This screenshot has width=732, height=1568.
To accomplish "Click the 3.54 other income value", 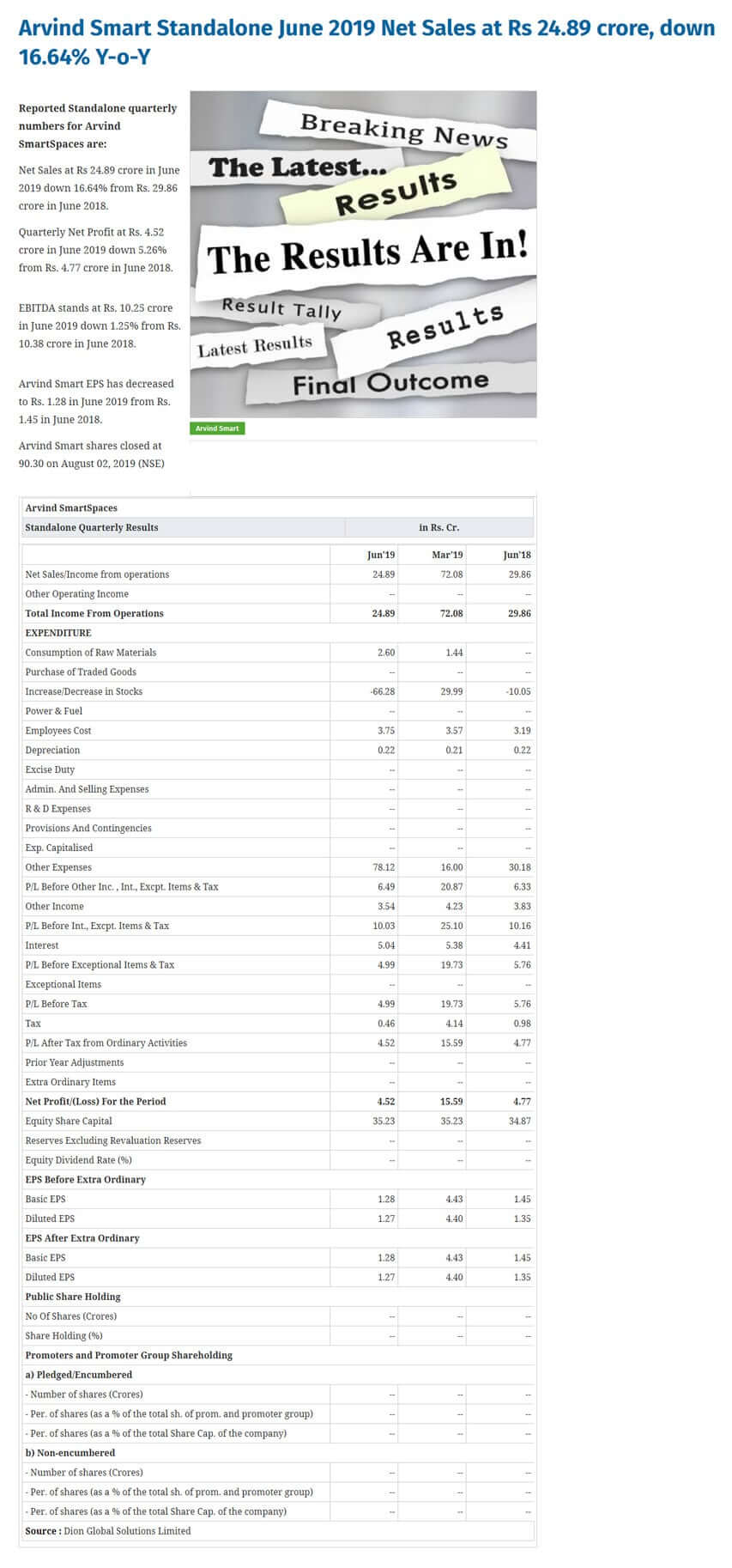I will [x=386, y=907].
